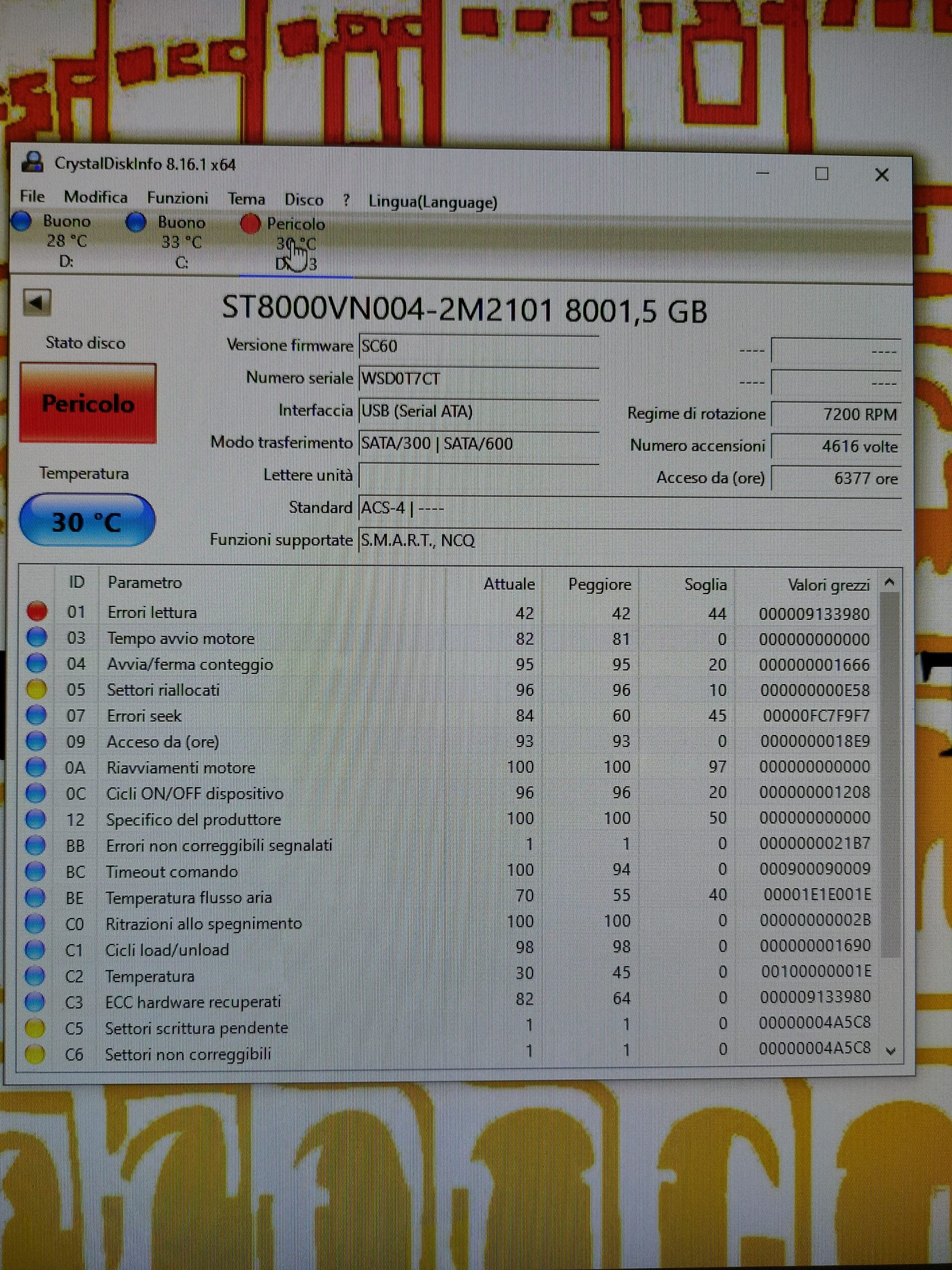Viewport: 952px width, 1270px height.
Task: Click the blue dot for Specifico del produttore
Action: 36,819
